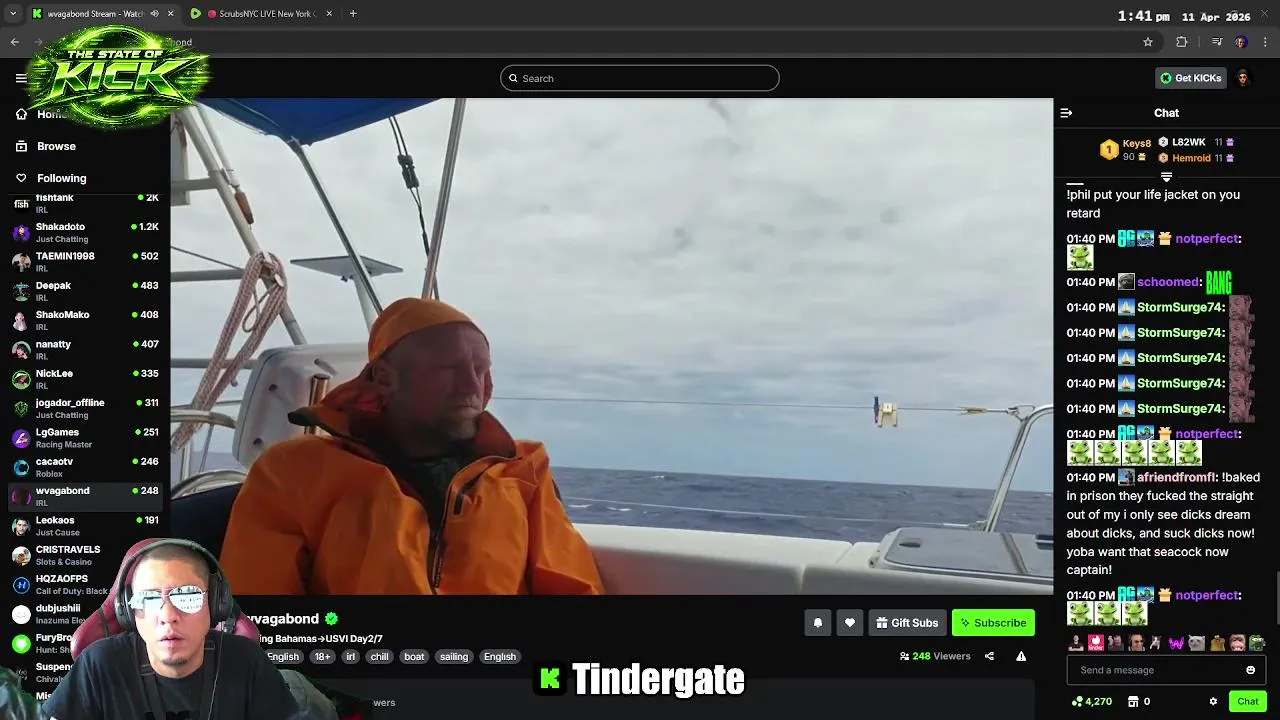Open jogador_offline channel in the sidebar
This screenshot has width=1280, height=720.
[x=85, y=408]
